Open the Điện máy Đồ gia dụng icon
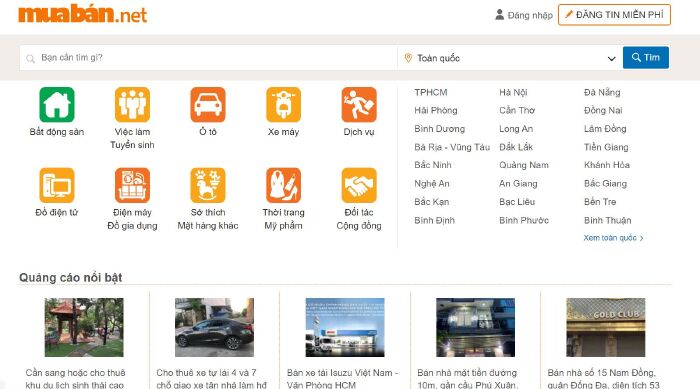Screen dimensions: 700x389 132,185
